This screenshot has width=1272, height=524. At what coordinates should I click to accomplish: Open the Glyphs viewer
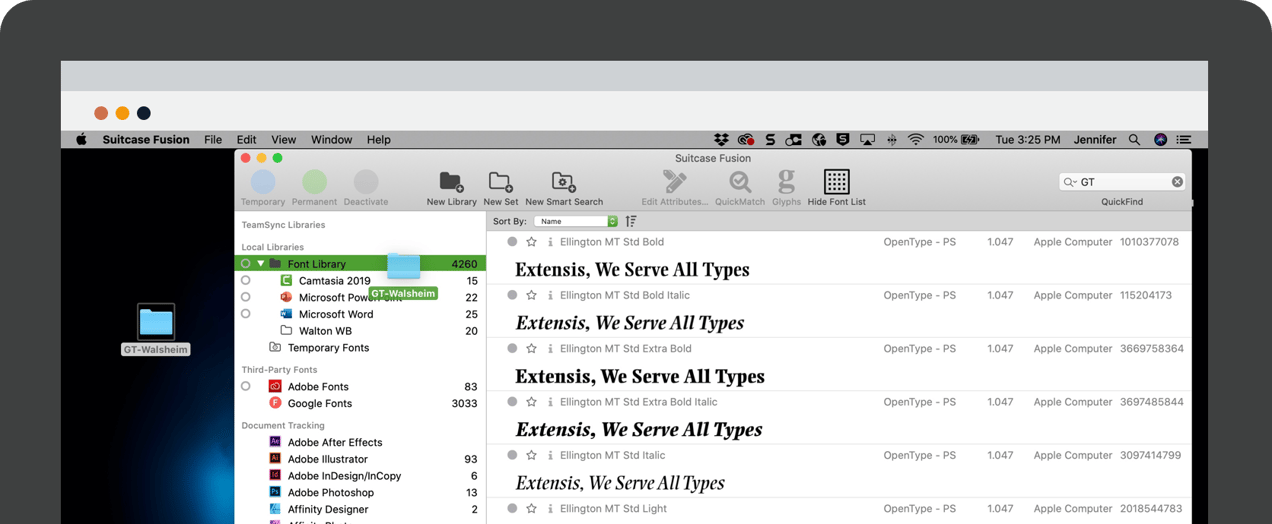click(786, 182)
